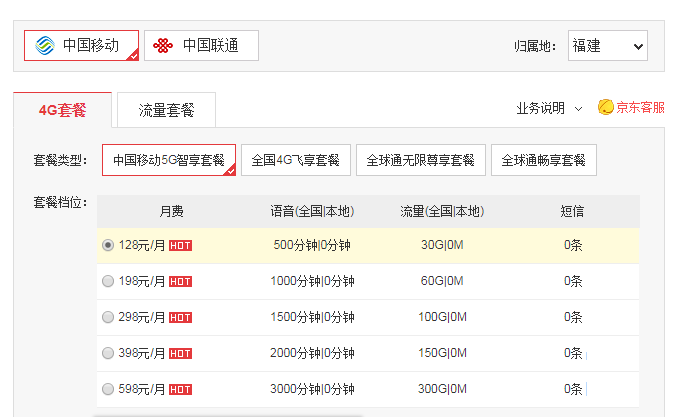674x417 pixels.
Task: Select the 598元/月 plan radio button
Action: pyautogui.click(x=108, y=389)
